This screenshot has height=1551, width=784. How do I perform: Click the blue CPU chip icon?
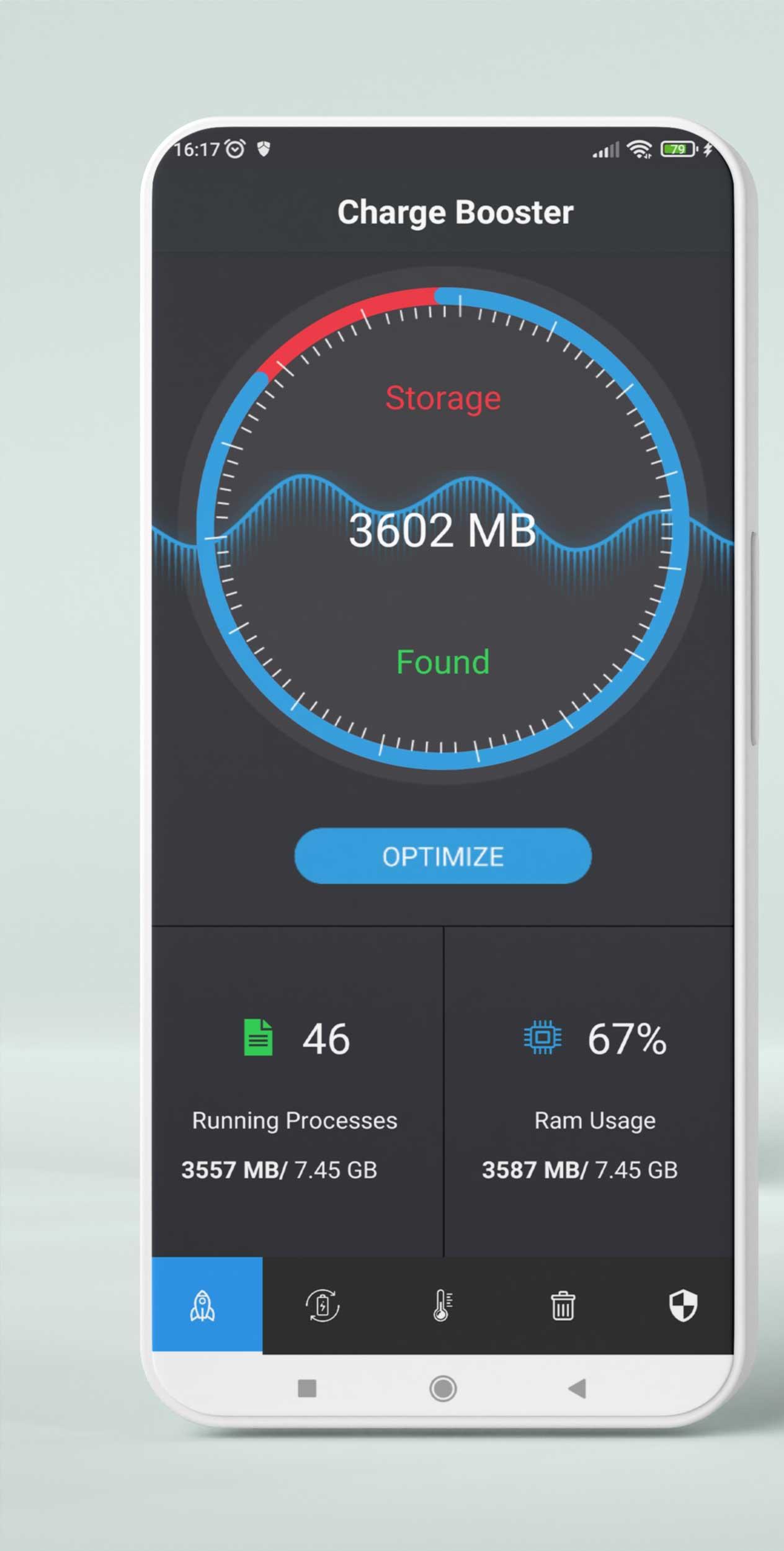[543, 1037]
